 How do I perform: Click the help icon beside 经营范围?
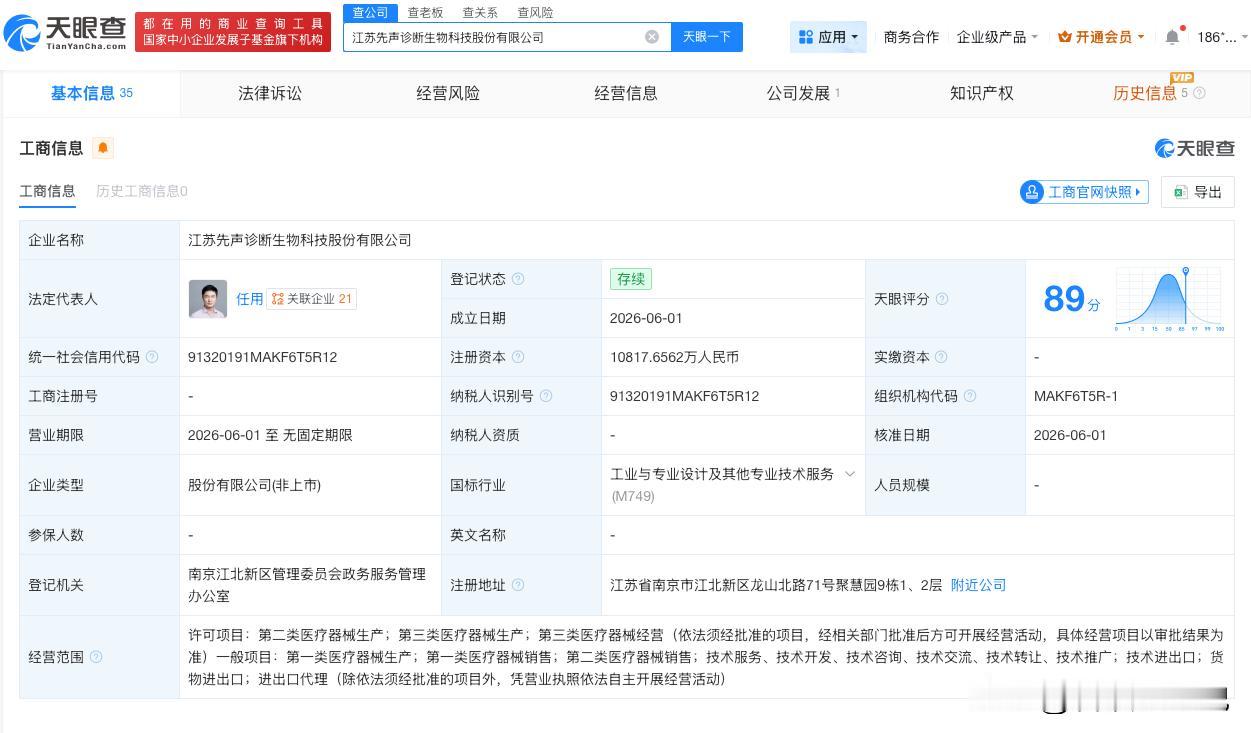coord(96,657)
